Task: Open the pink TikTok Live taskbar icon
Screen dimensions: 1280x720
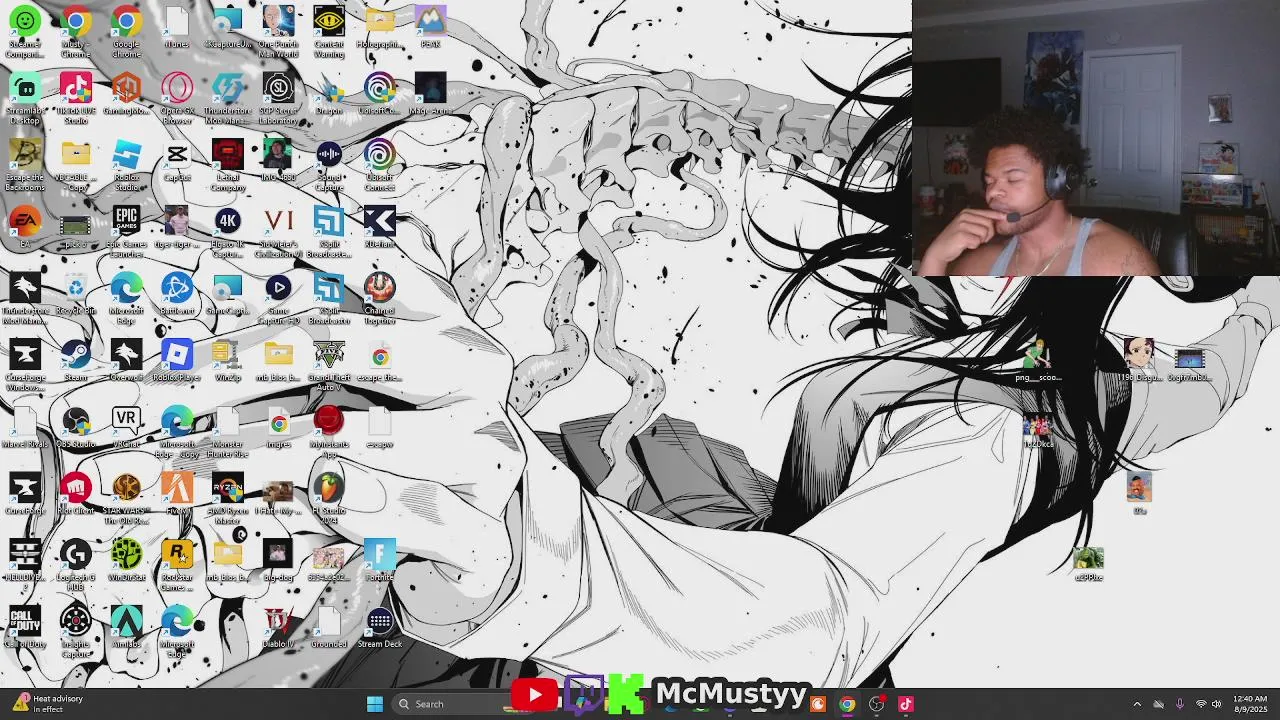Action: [906, 704]
